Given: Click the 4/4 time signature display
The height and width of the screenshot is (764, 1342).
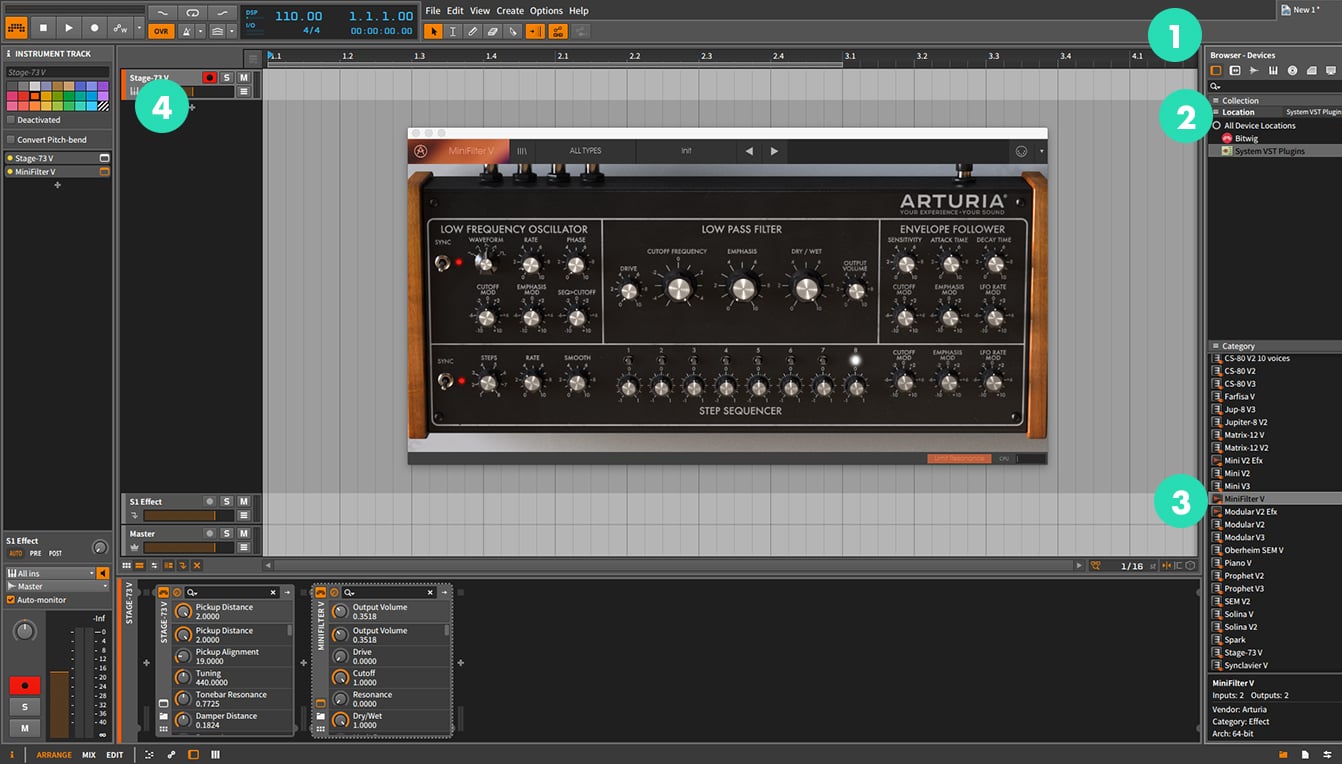Looking at the screenshot, I should click(312, 30).
